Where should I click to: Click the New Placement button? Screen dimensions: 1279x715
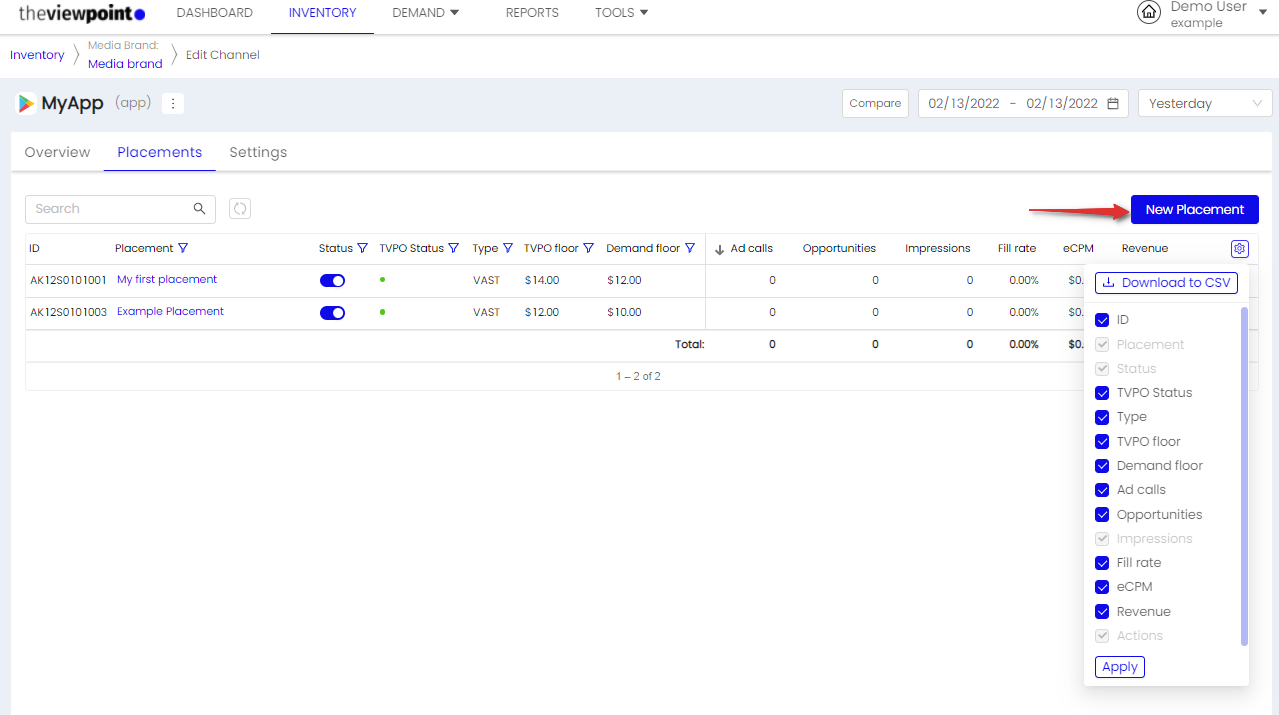pos(1195,209)
